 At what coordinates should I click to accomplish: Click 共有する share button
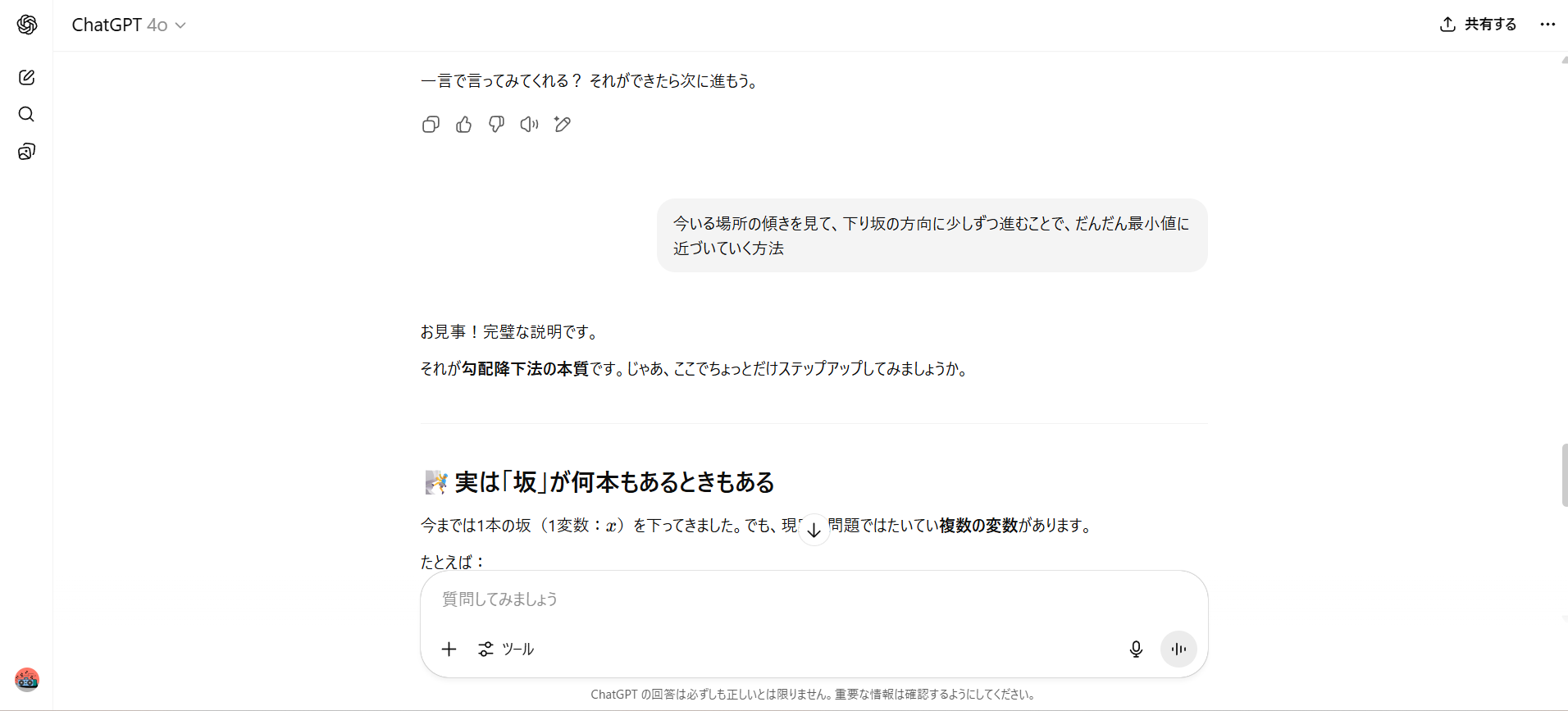pyautogui.click(x=1478, y=25)
